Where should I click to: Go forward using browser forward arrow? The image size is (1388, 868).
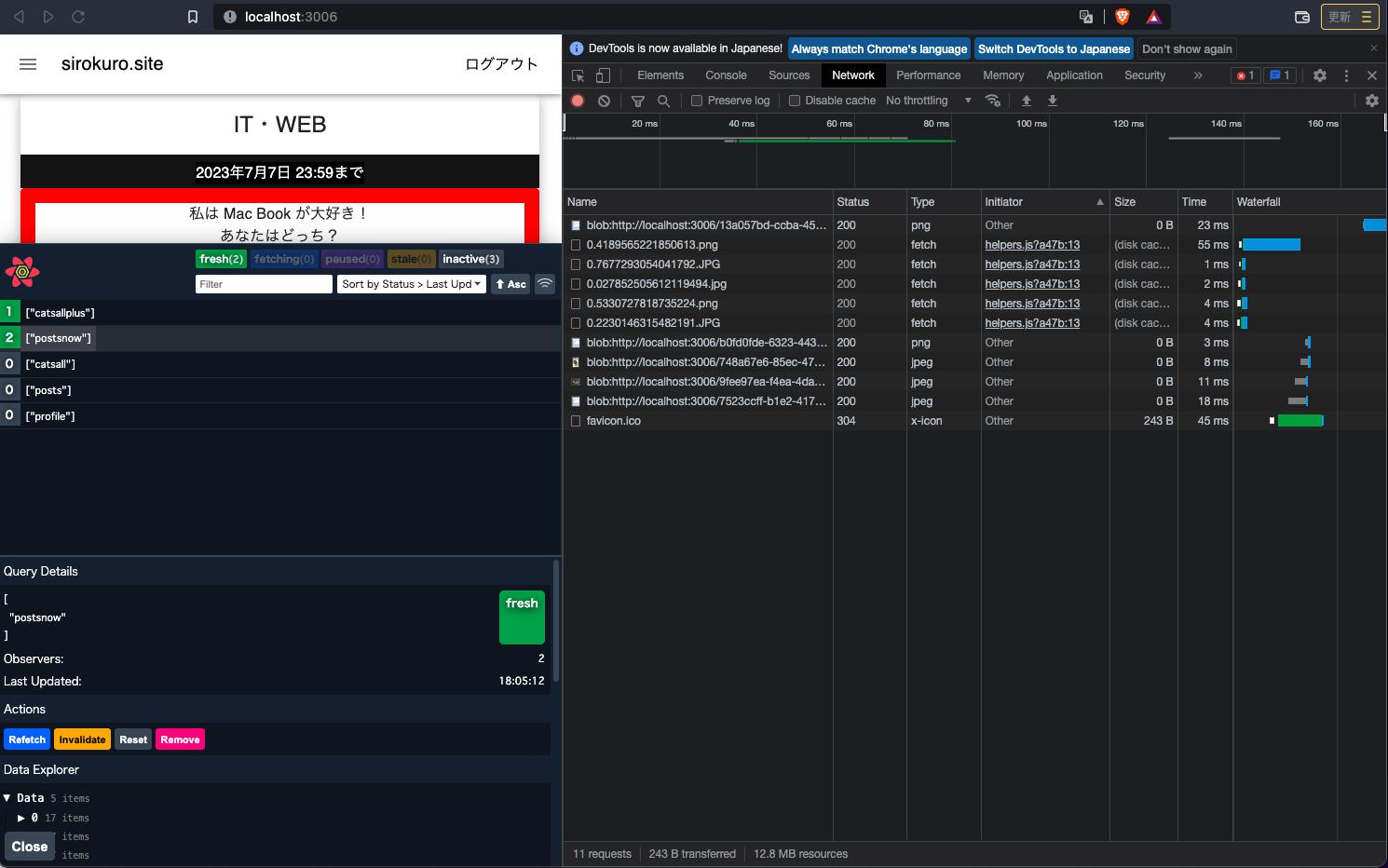point(48,17)
